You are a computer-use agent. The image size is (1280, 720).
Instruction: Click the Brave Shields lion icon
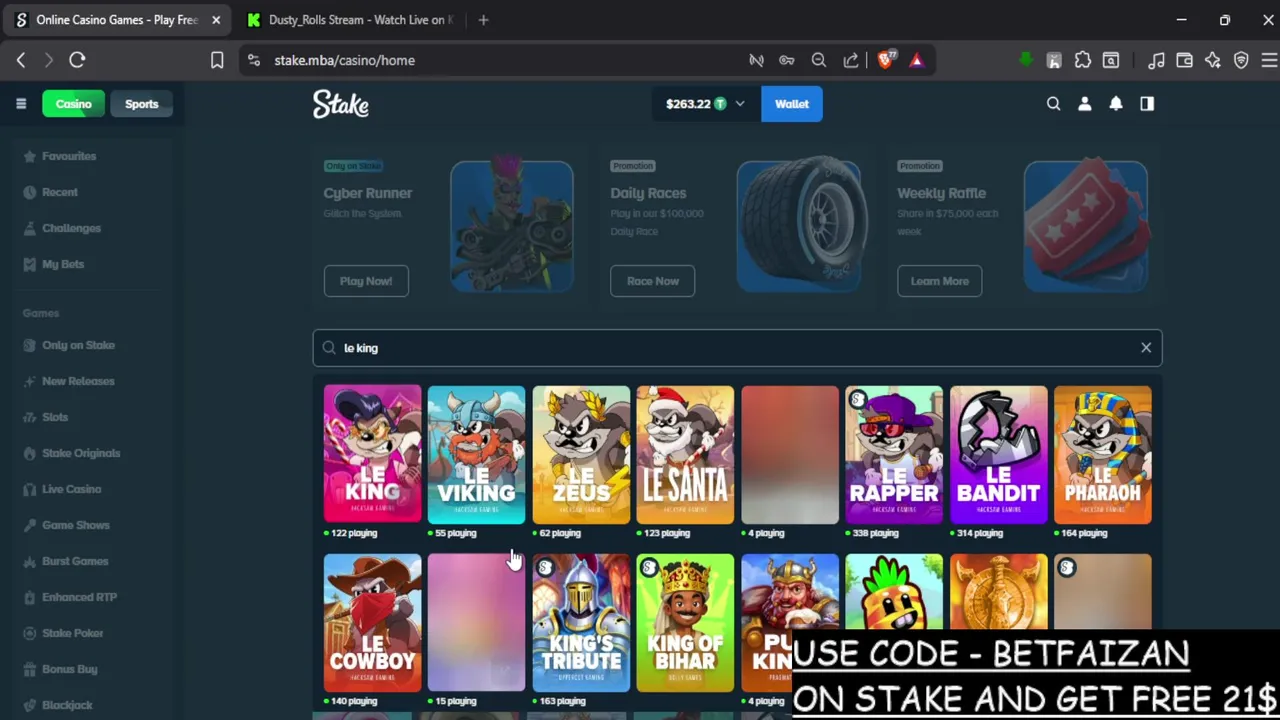click(x=886, y=60)
